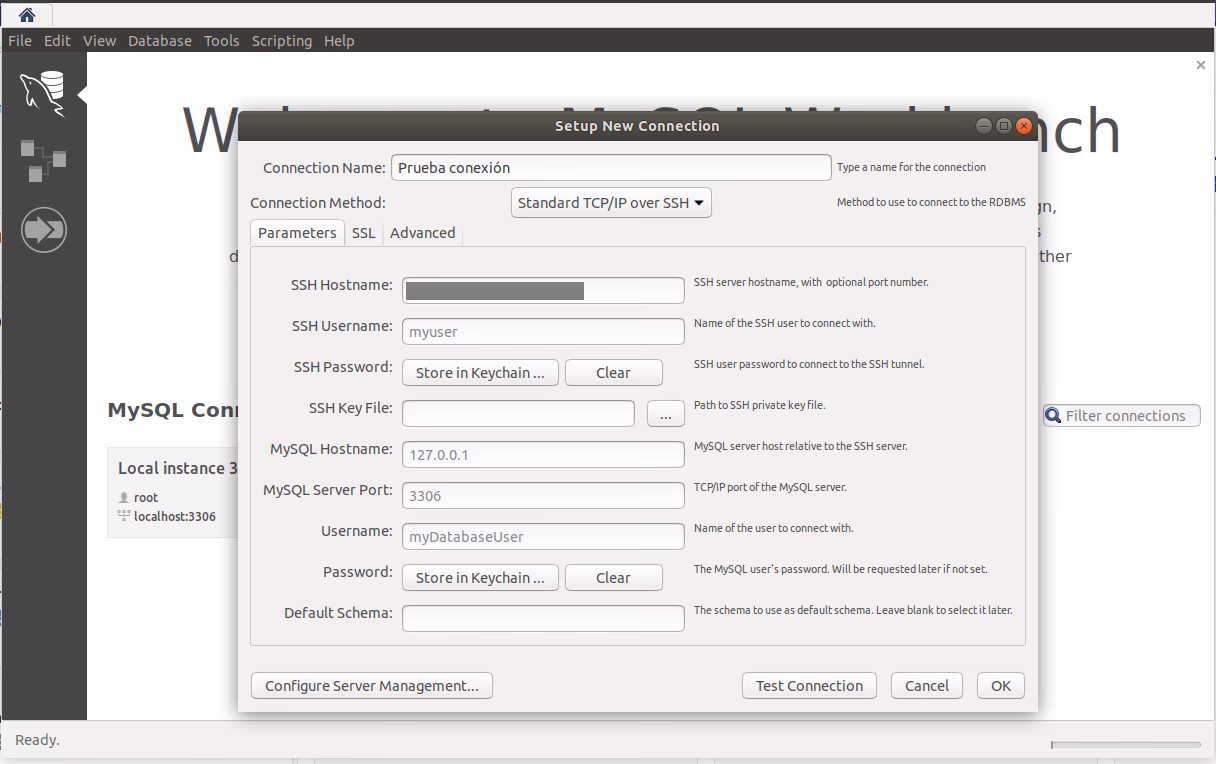Click the SSH Hostname field
Image resolution: width=1216 pixels, height=764 pixels.
pos(543,291)
